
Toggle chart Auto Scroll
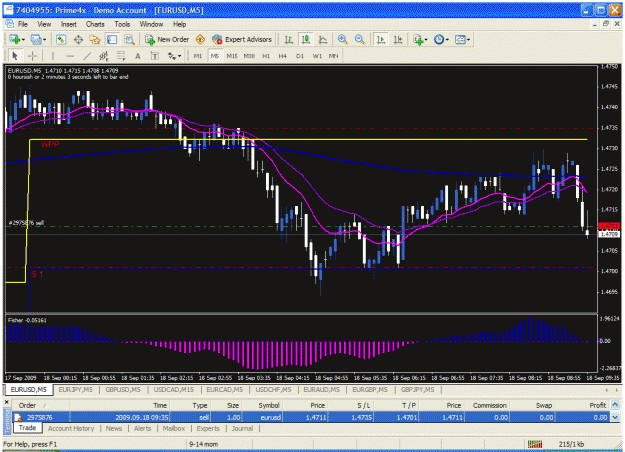[x=381, y=39]
